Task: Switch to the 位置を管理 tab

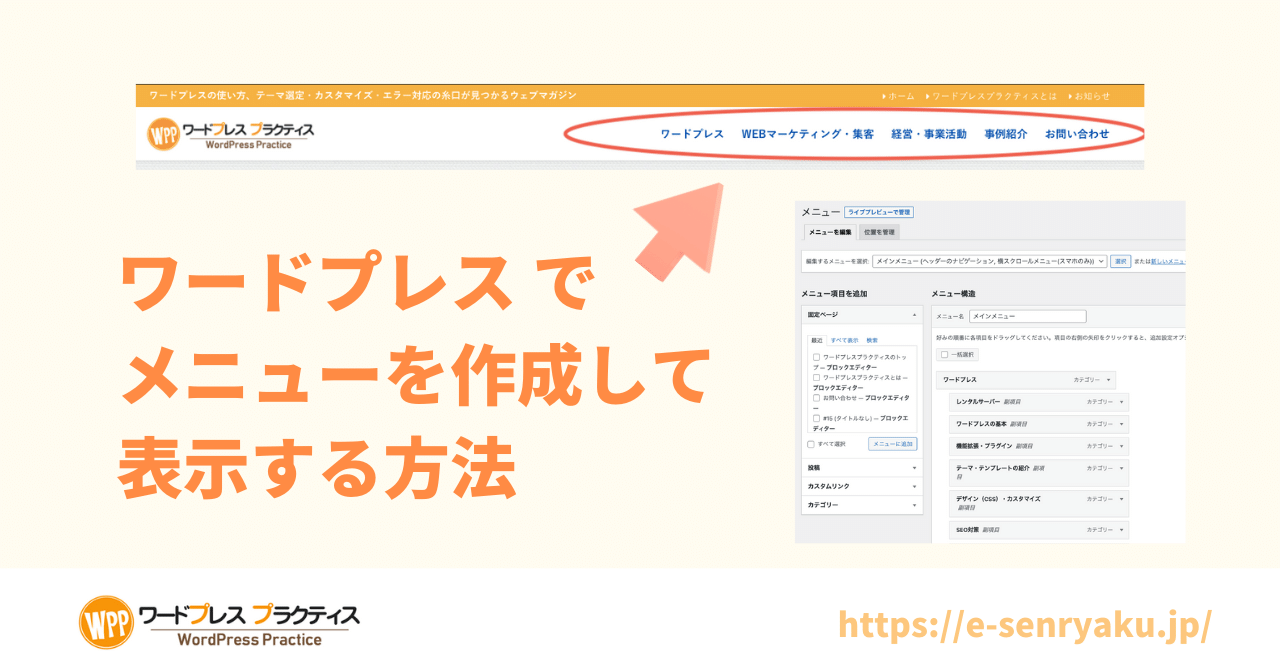Action: tap(879, 232)
